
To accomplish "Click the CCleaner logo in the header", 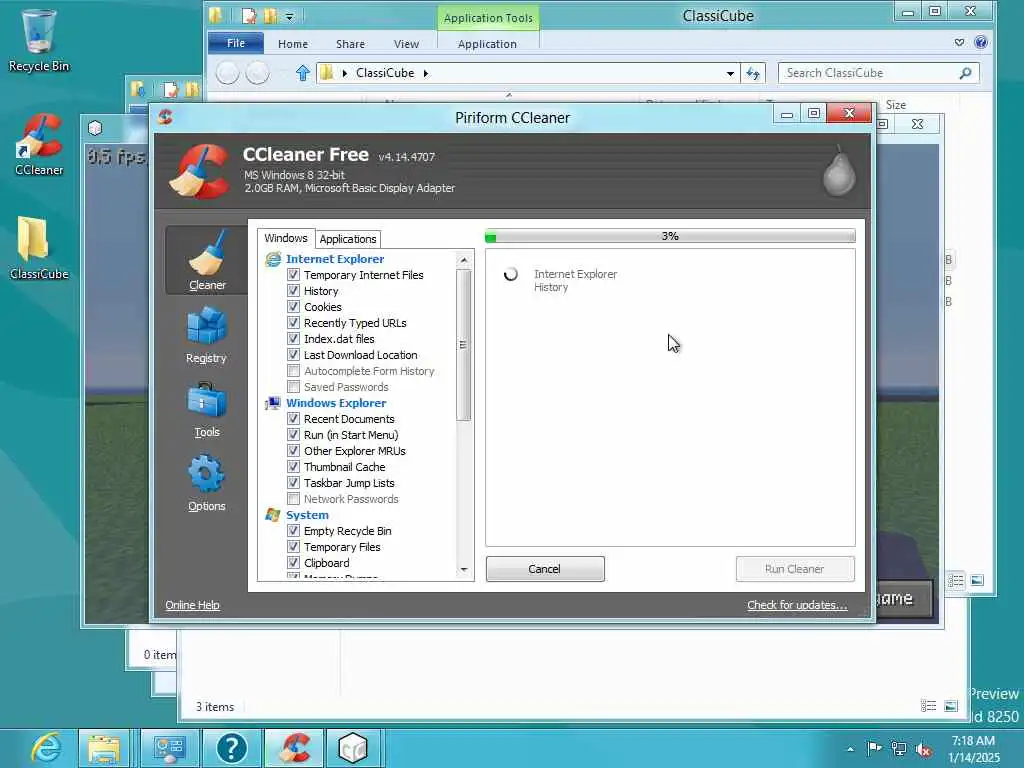I will coord(200,171).
